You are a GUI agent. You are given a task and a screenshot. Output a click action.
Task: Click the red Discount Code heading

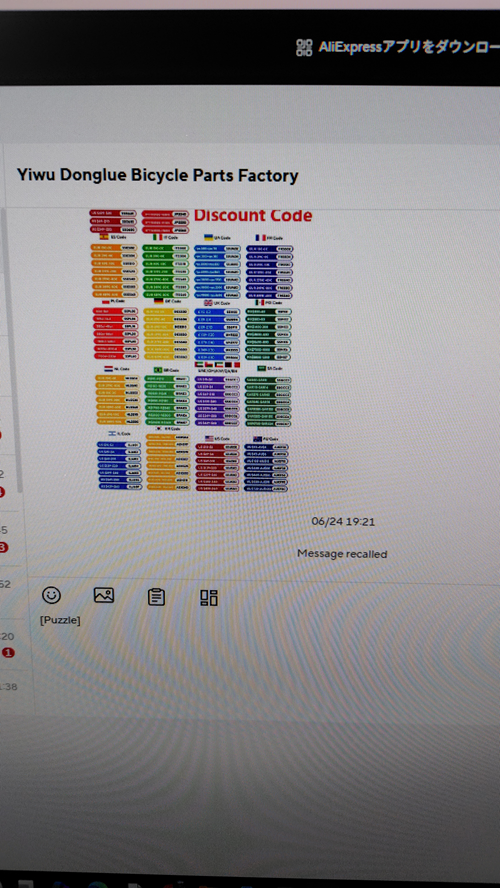(x=253, y=215)
